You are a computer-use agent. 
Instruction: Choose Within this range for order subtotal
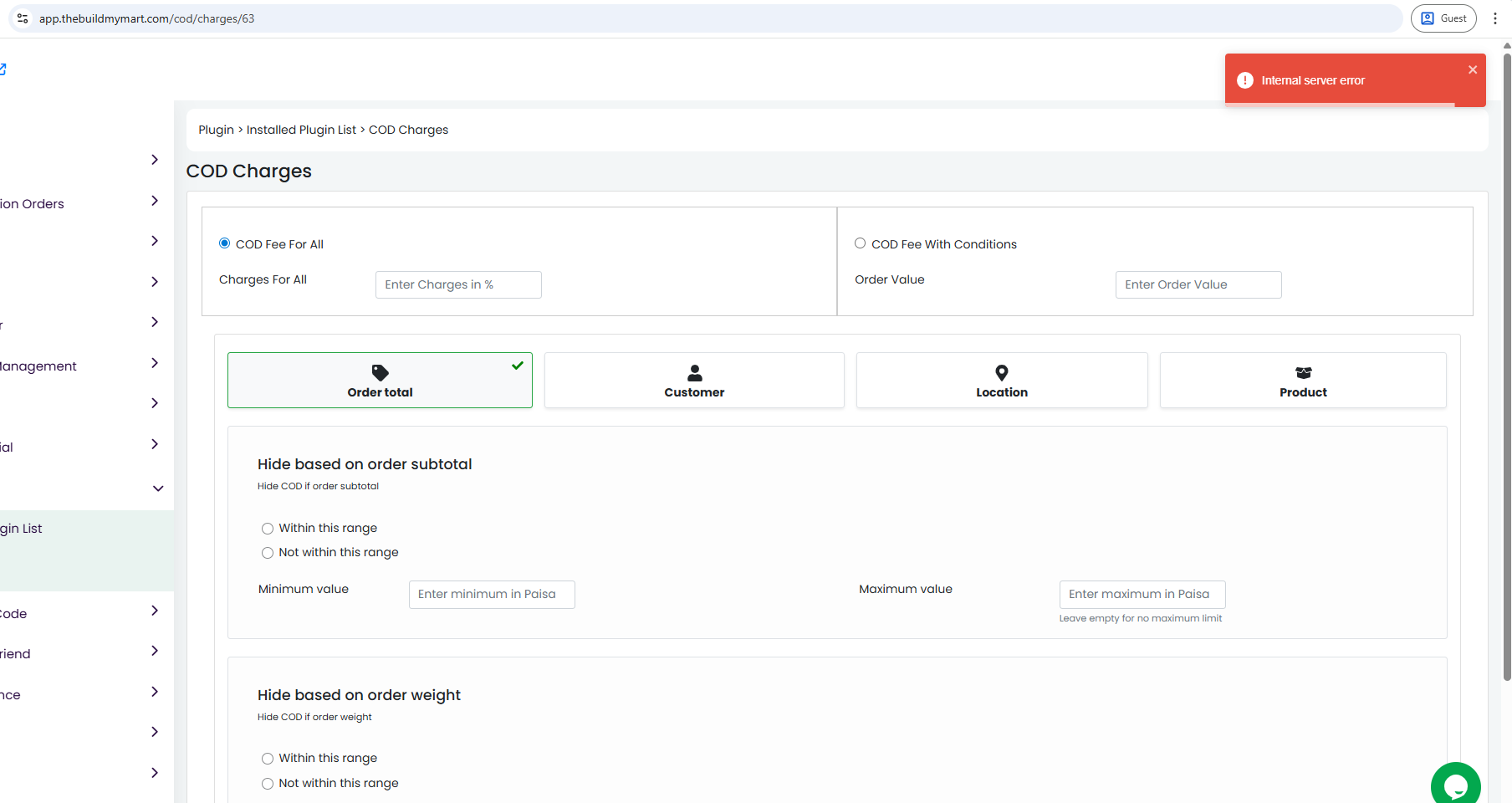[x=268, y=529]
